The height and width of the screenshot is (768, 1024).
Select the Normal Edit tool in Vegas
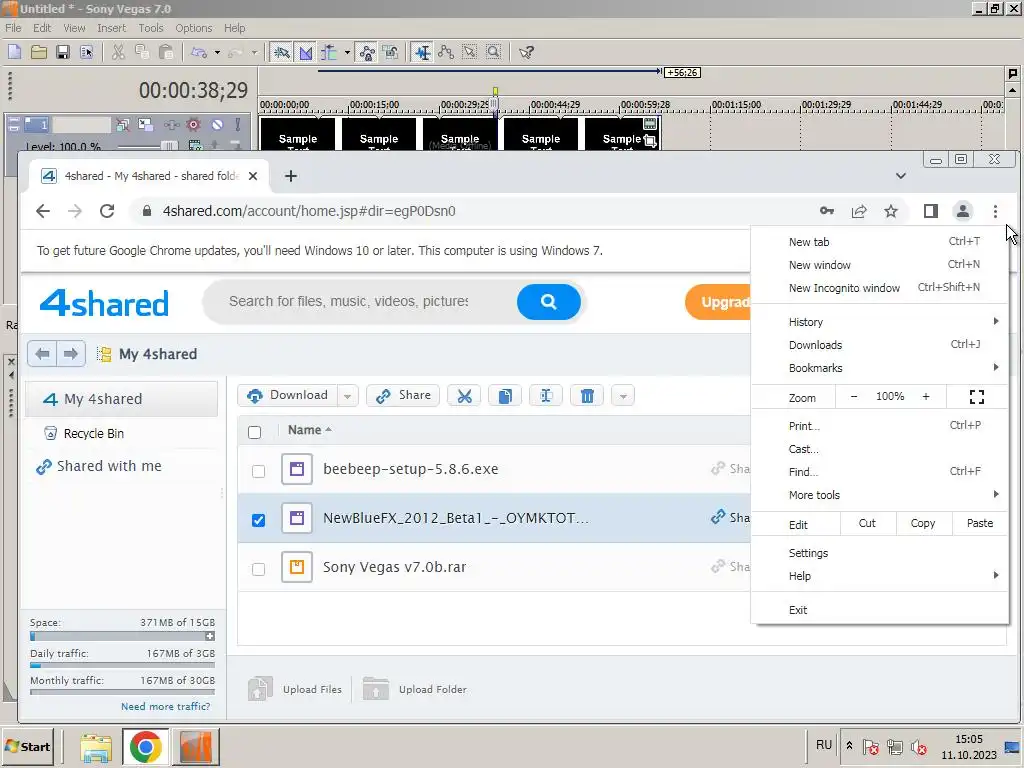(x=423, y=52)
